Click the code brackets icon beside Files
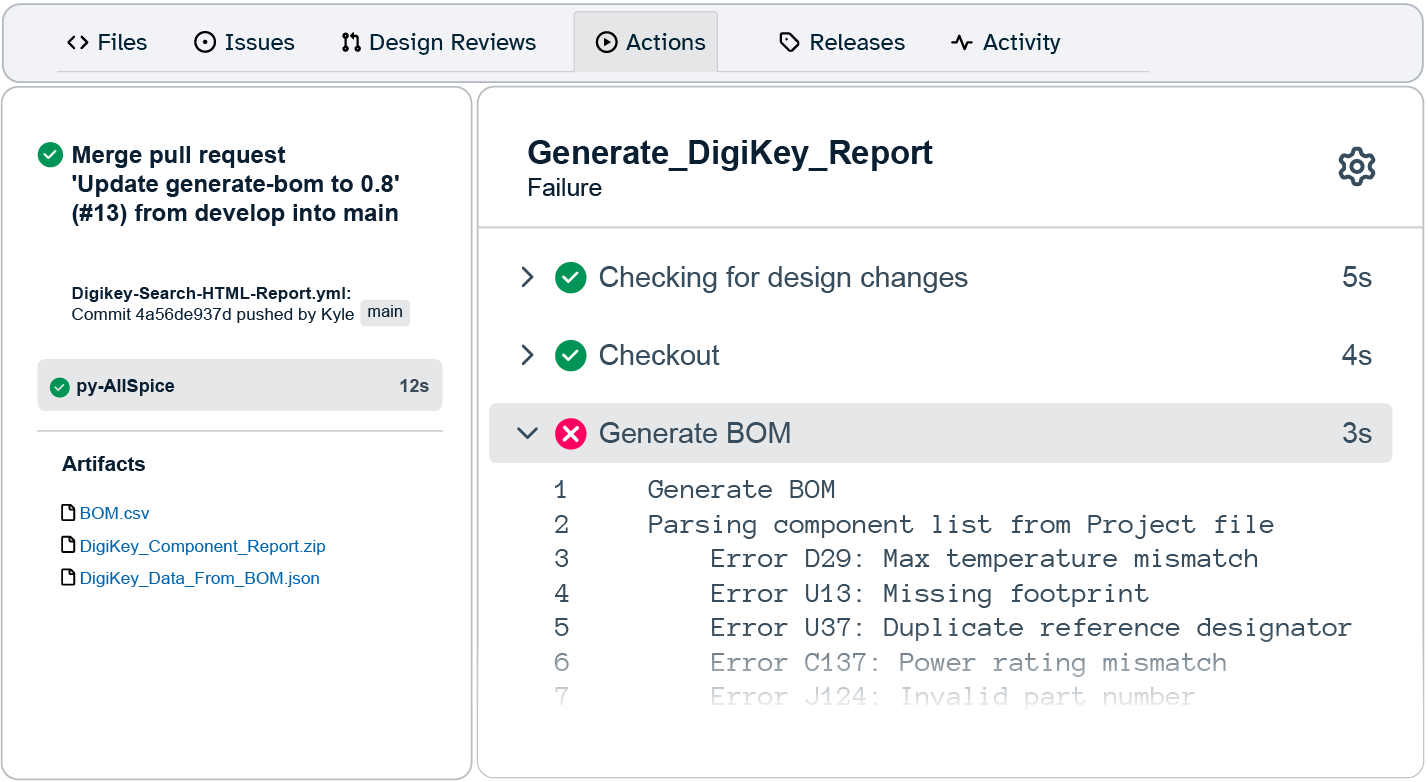Viewport: 1428px width, 782px height. [78, 42]
